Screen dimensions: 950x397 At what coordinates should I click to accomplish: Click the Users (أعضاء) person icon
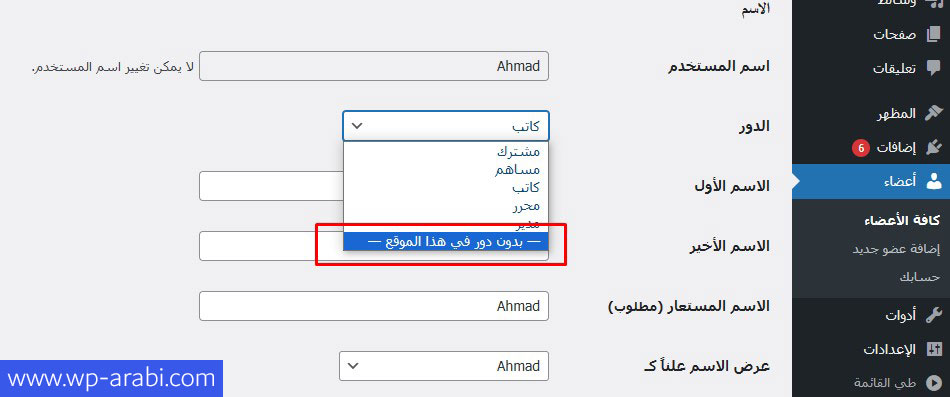[934, 181]
